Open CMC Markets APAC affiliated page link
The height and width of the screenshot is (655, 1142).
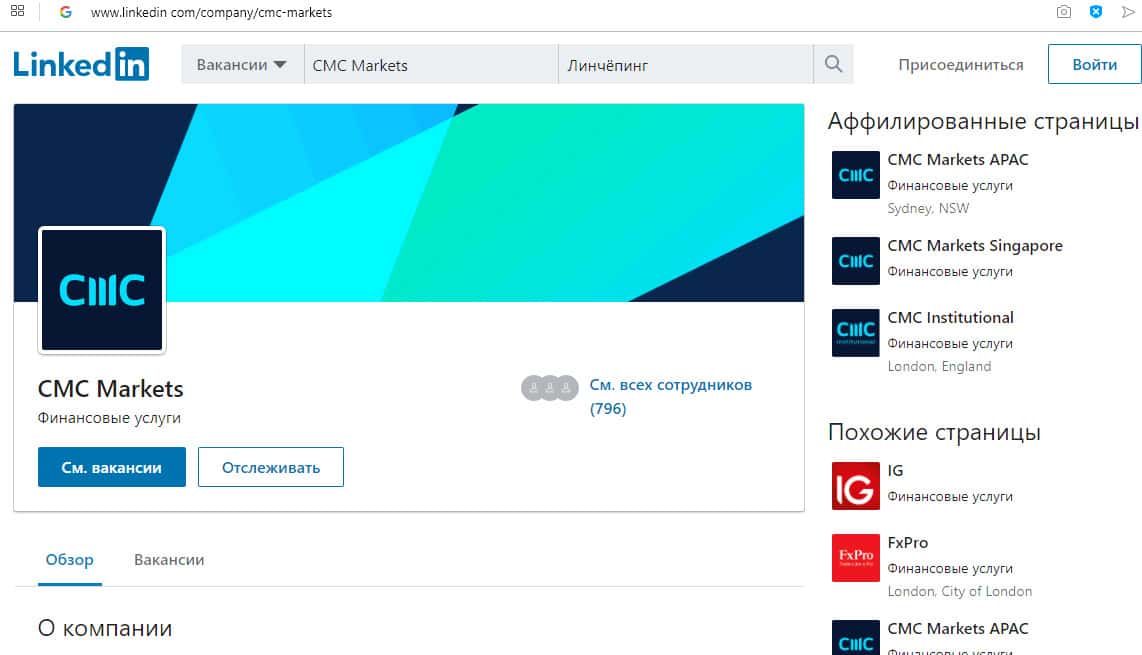[958, 160]
